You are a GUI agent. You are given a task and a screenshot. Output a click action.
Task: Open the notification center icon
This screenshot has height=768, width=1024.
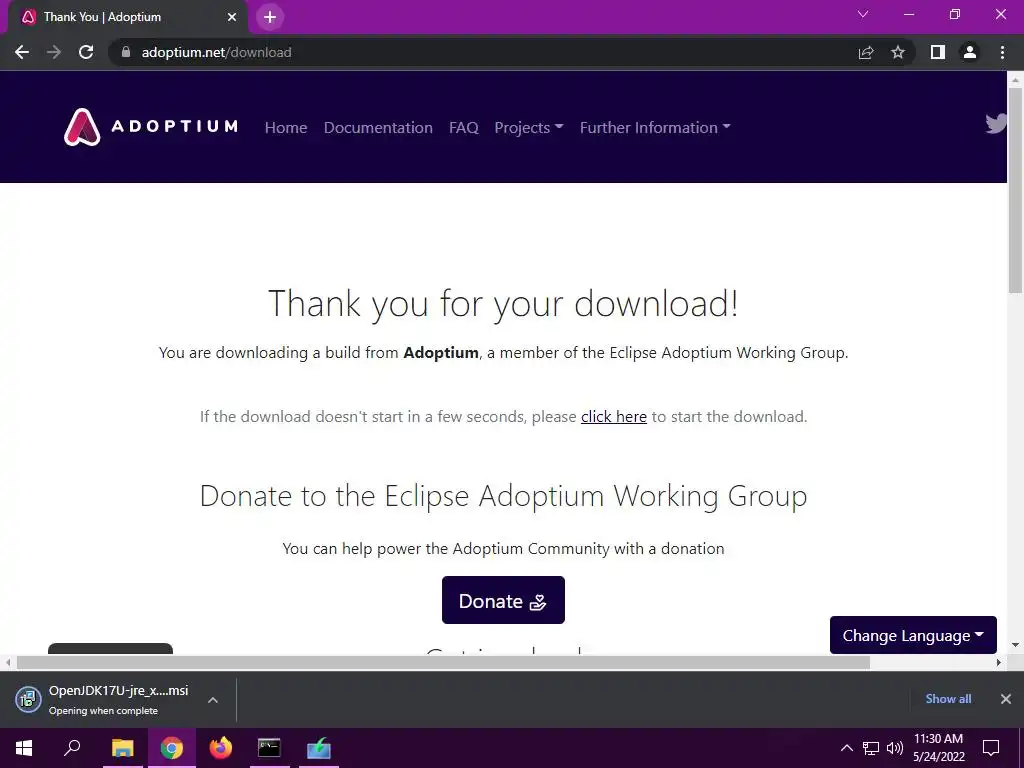click(x=991, y=748)
